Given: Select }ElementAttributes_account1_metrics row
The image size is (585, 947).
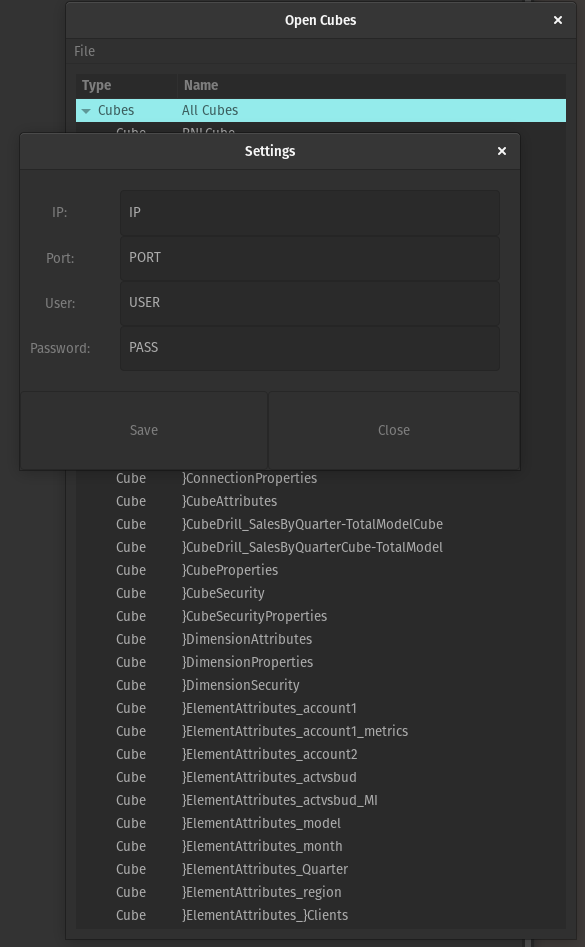Looking at the screenshot, I should click(x=321, y=731).
